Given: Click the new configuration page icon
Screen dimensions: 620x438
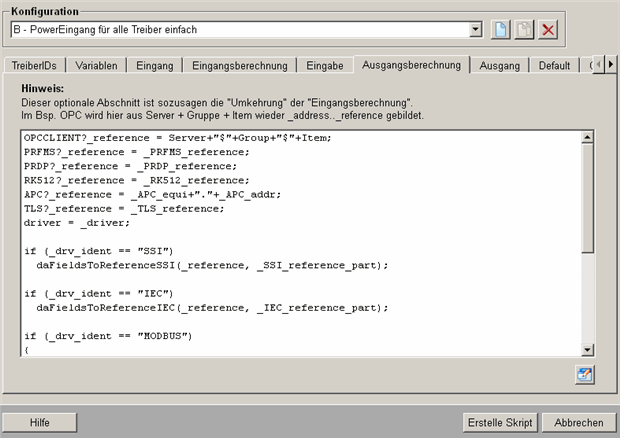Looking at the screenshot, I should click(501, 30).
